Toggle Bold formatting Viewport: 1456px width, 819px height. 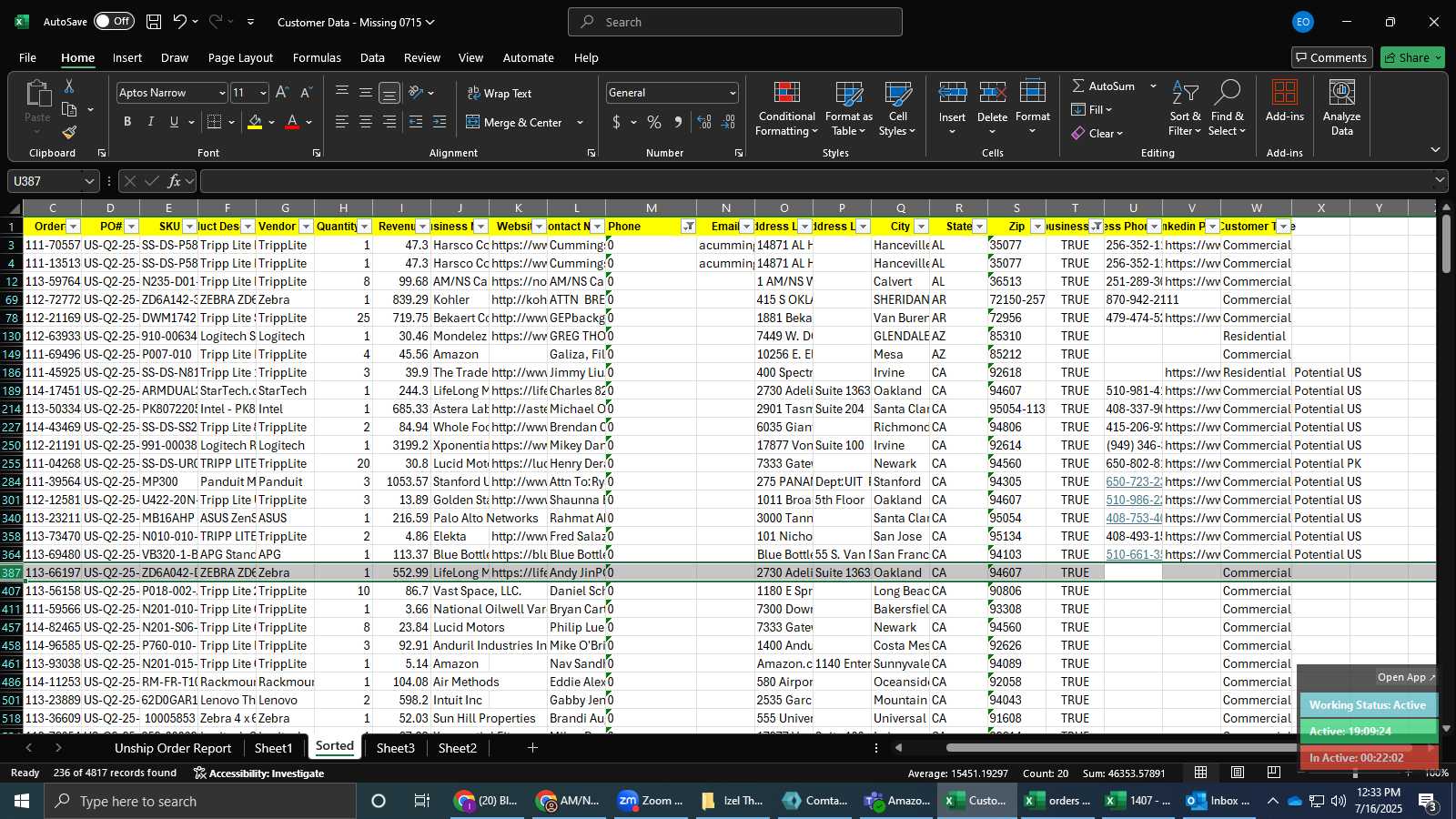click(127, 122)
